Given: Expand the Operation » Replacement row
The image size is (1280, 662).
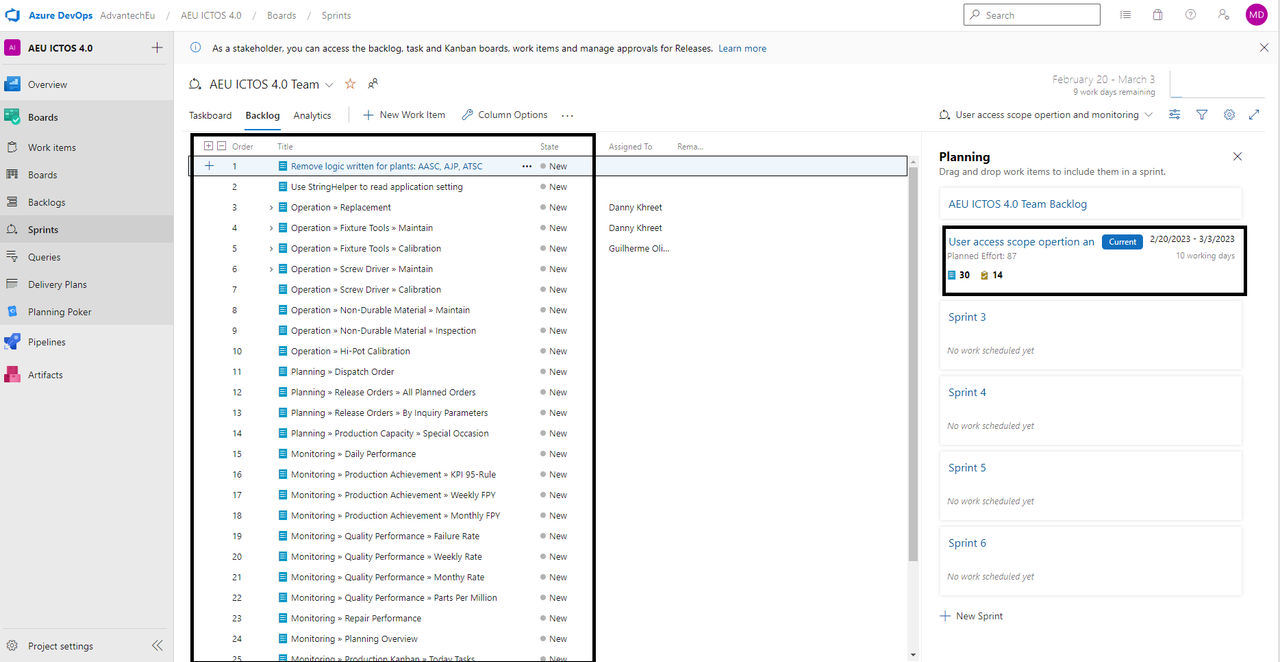Looking at the screenshot, I should (x=271, y=208).
